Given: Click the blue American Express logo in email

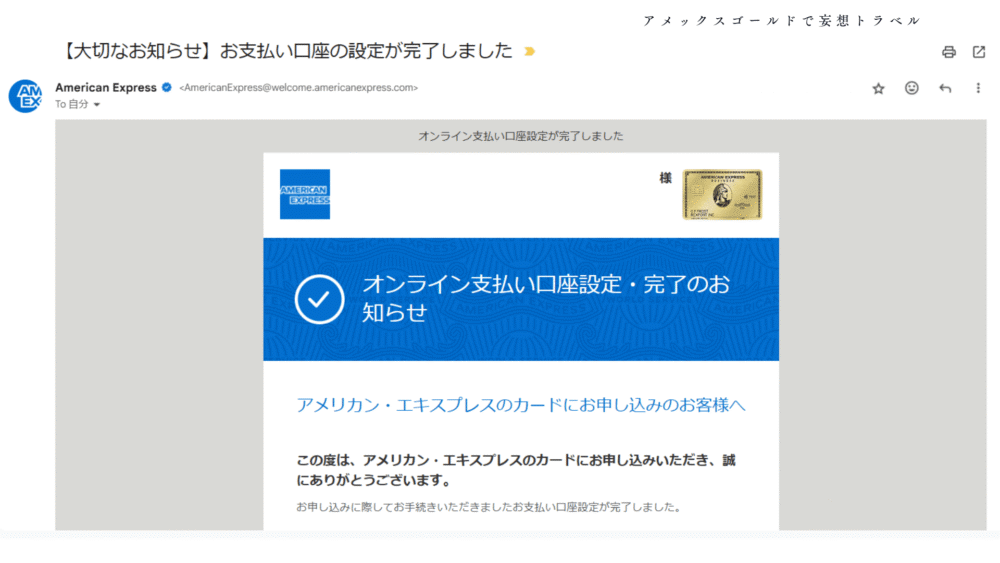Looking at the screenshot, I should pyautogui.click(x=305, y=194).
